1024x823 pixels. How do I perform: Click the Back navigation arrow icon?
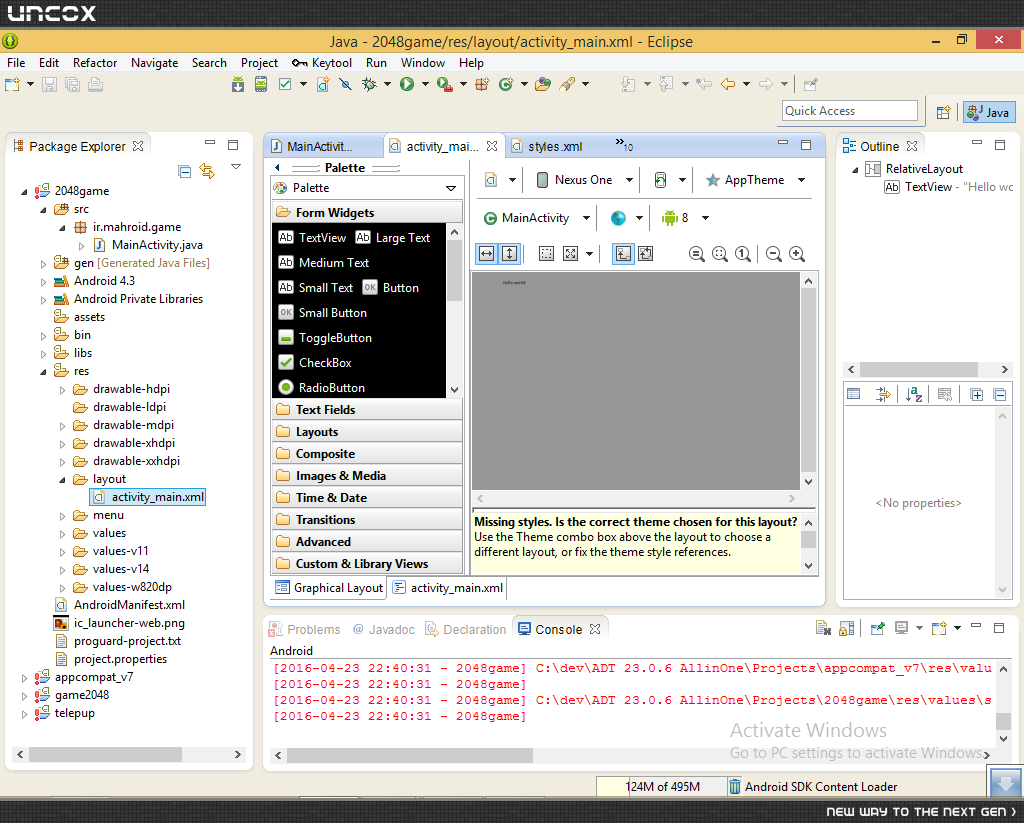(728, 84)
